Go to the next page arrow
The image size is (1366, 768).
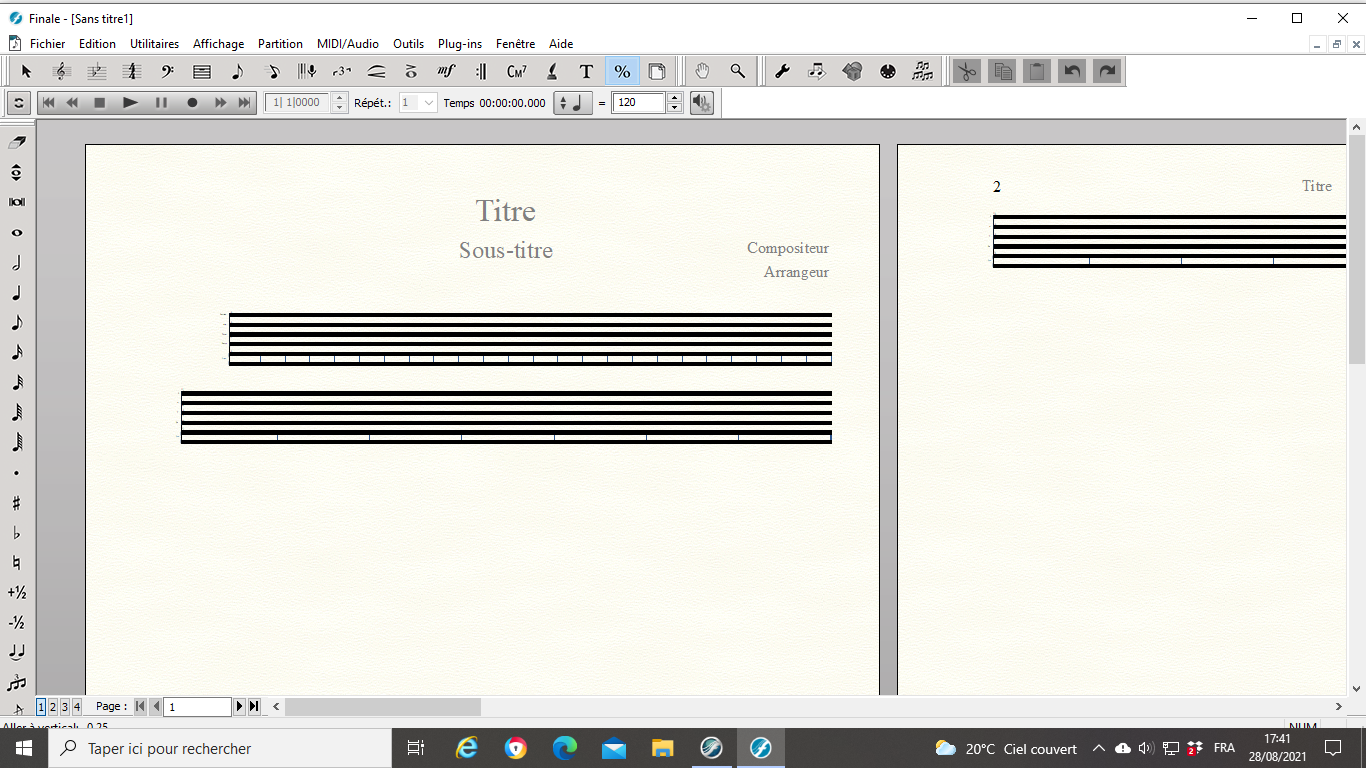coord(240,707)
